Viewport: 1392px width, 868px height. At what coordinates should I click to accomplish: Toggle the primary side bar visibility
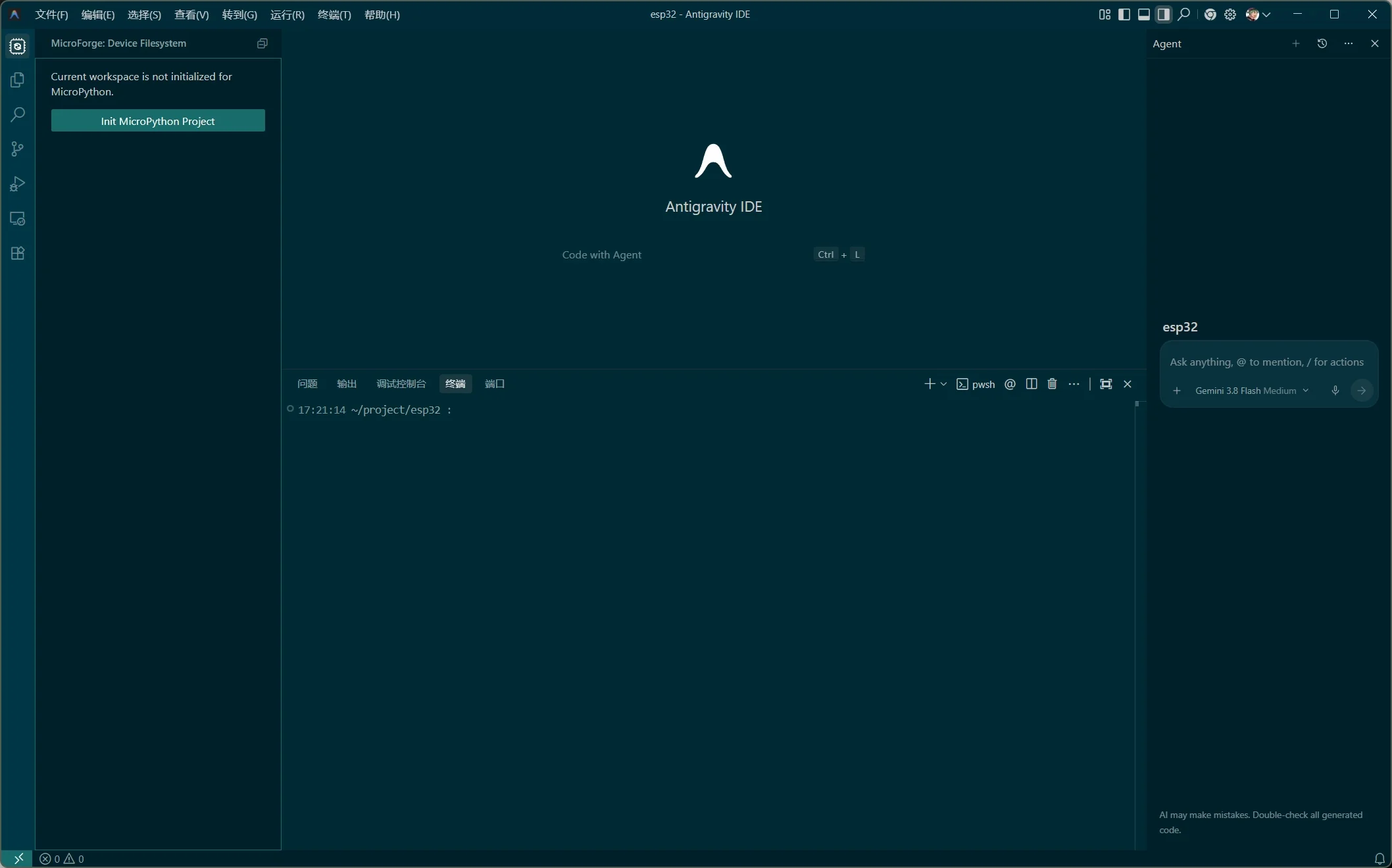click(x=1124, y=14)
